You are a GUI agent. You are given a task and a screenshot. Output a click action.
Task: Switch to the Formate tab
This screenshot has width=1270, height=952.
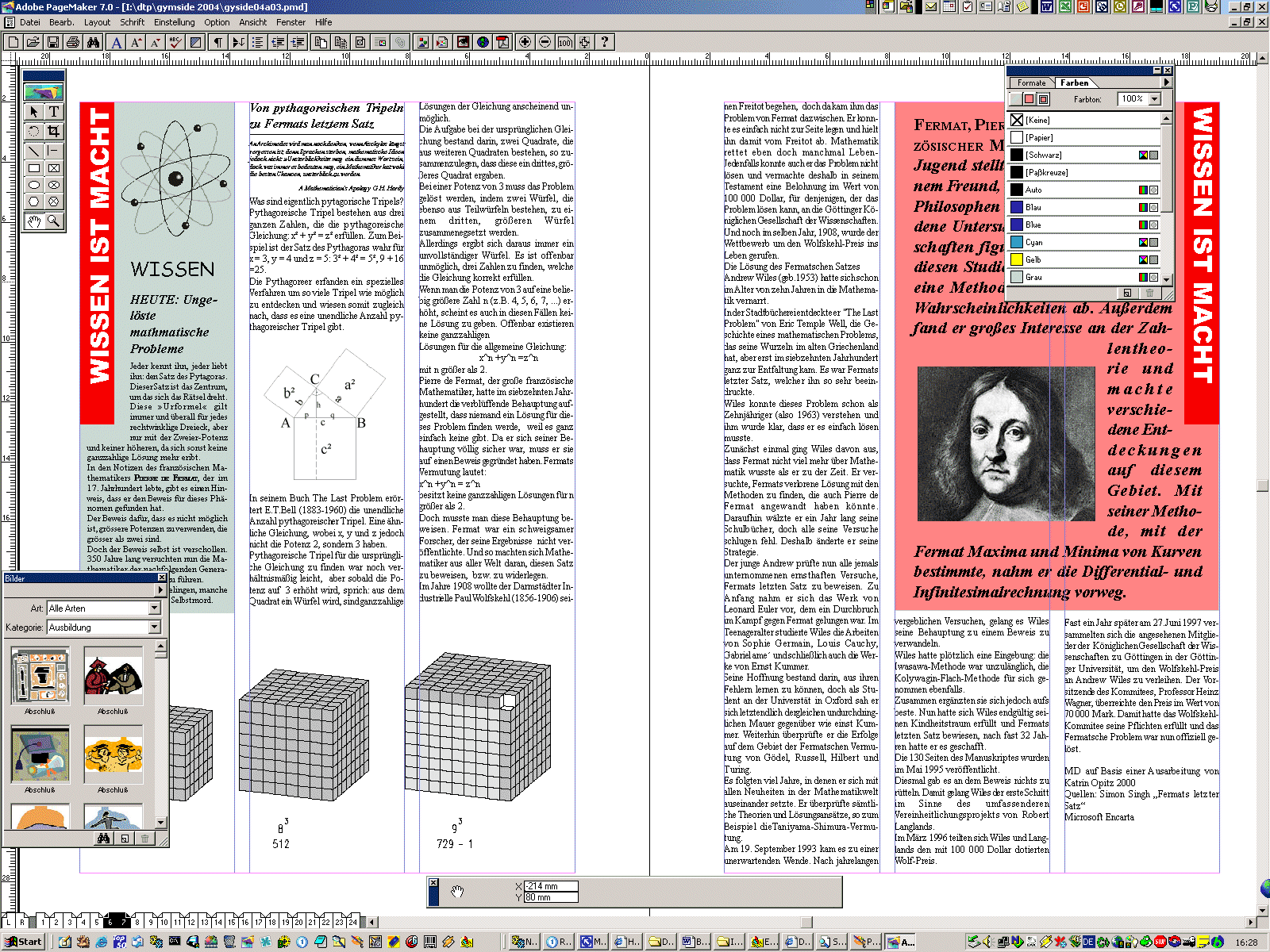tap(1031, 83)
